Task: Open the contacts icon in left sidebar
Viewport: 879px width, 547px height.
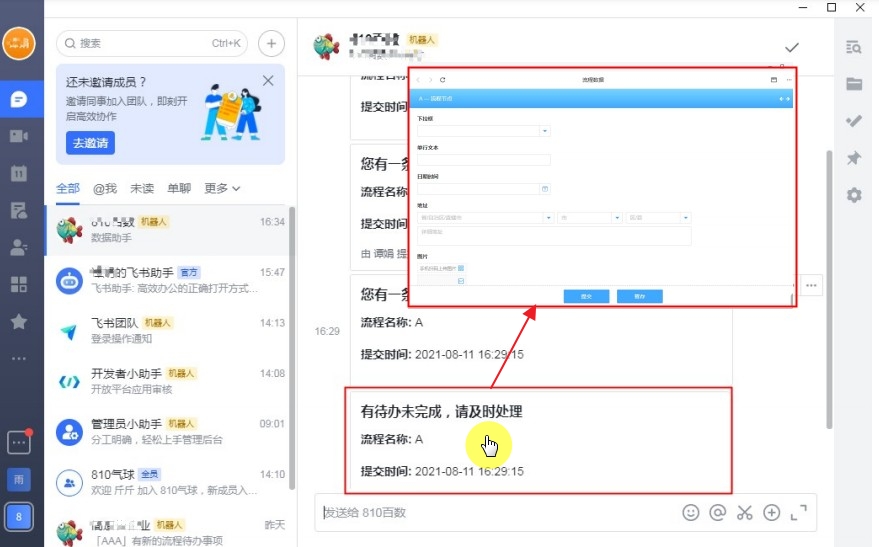Action: coord(18,247)
